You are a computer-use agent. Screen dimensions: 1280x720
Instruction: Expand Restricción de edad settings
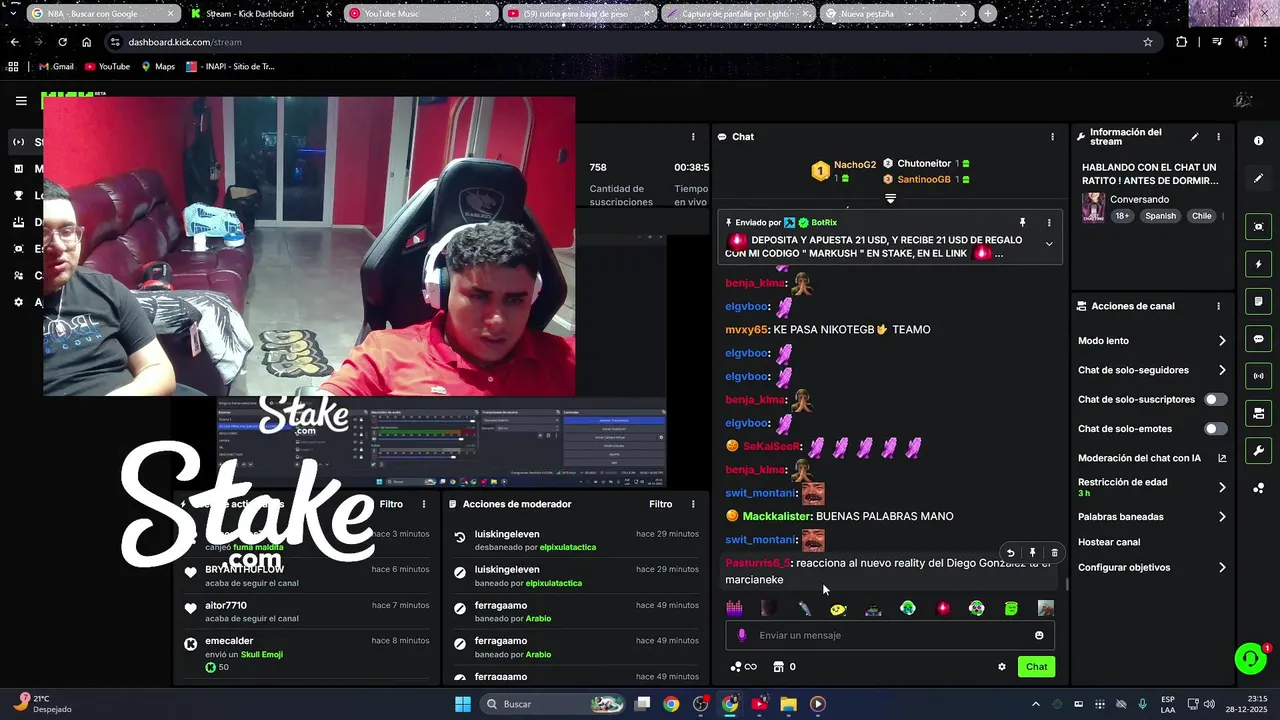1221,487
